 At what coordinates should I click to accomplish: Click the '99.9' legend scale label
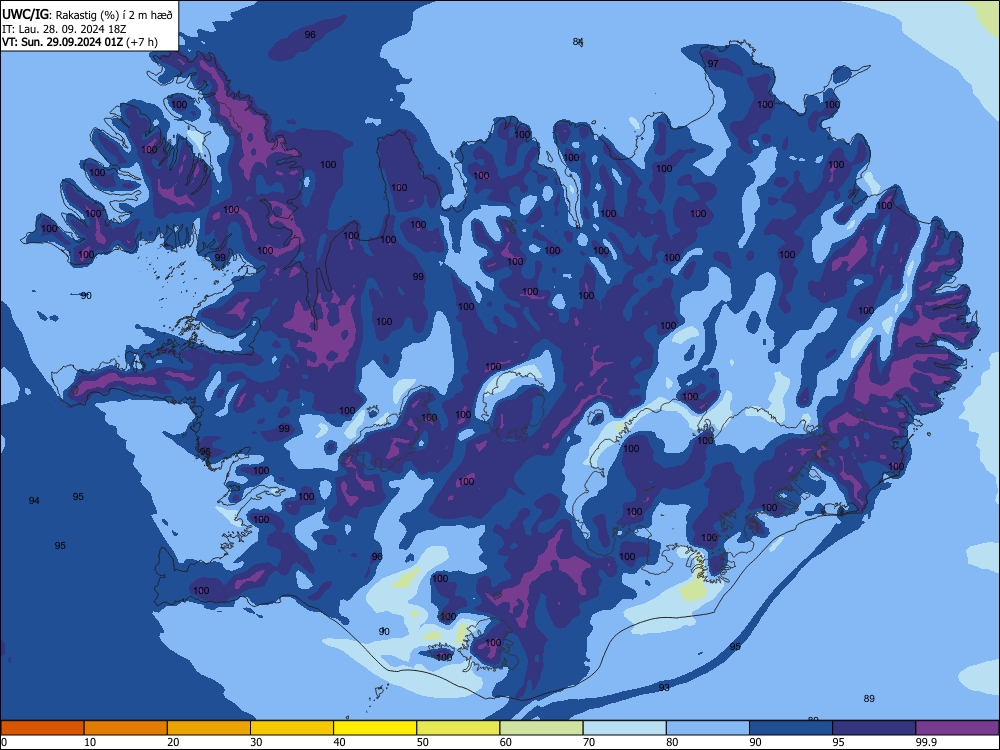926,742
